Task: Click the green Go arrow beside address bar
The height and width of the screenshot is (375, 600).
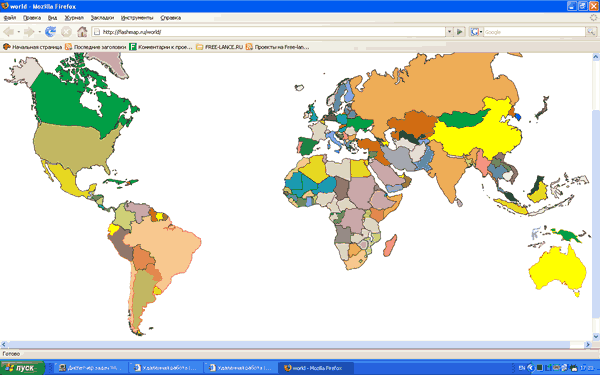Action: pos(460,32)
